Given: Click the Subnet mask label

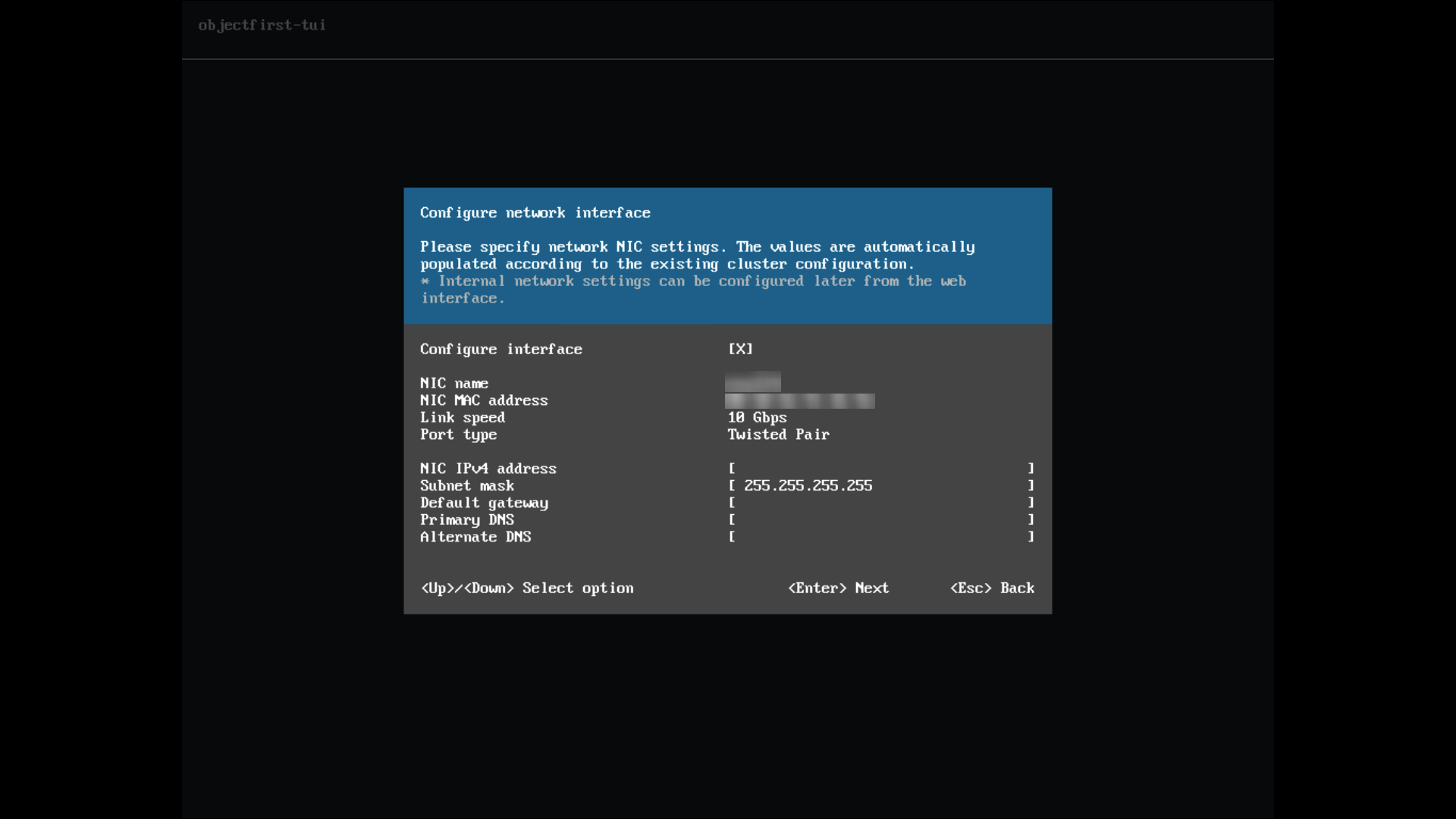Looking at the screenshot, I should [x=467, y=486].
